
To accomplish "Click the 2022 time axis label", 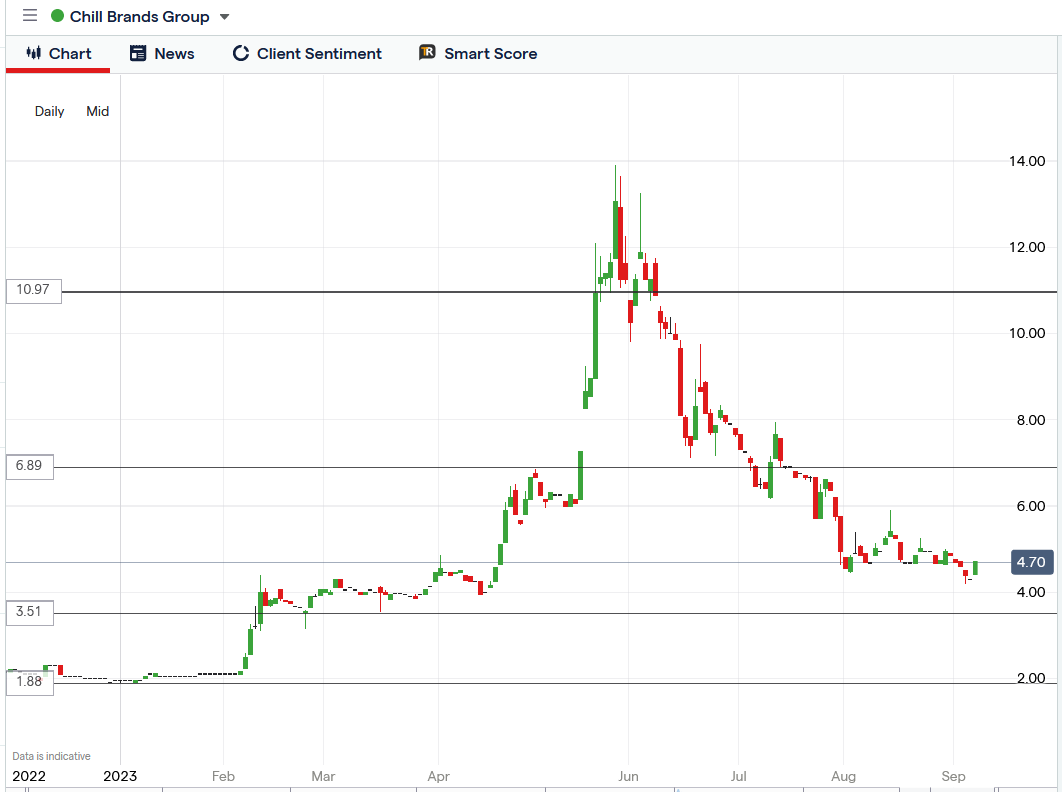I will coord(29,776).
